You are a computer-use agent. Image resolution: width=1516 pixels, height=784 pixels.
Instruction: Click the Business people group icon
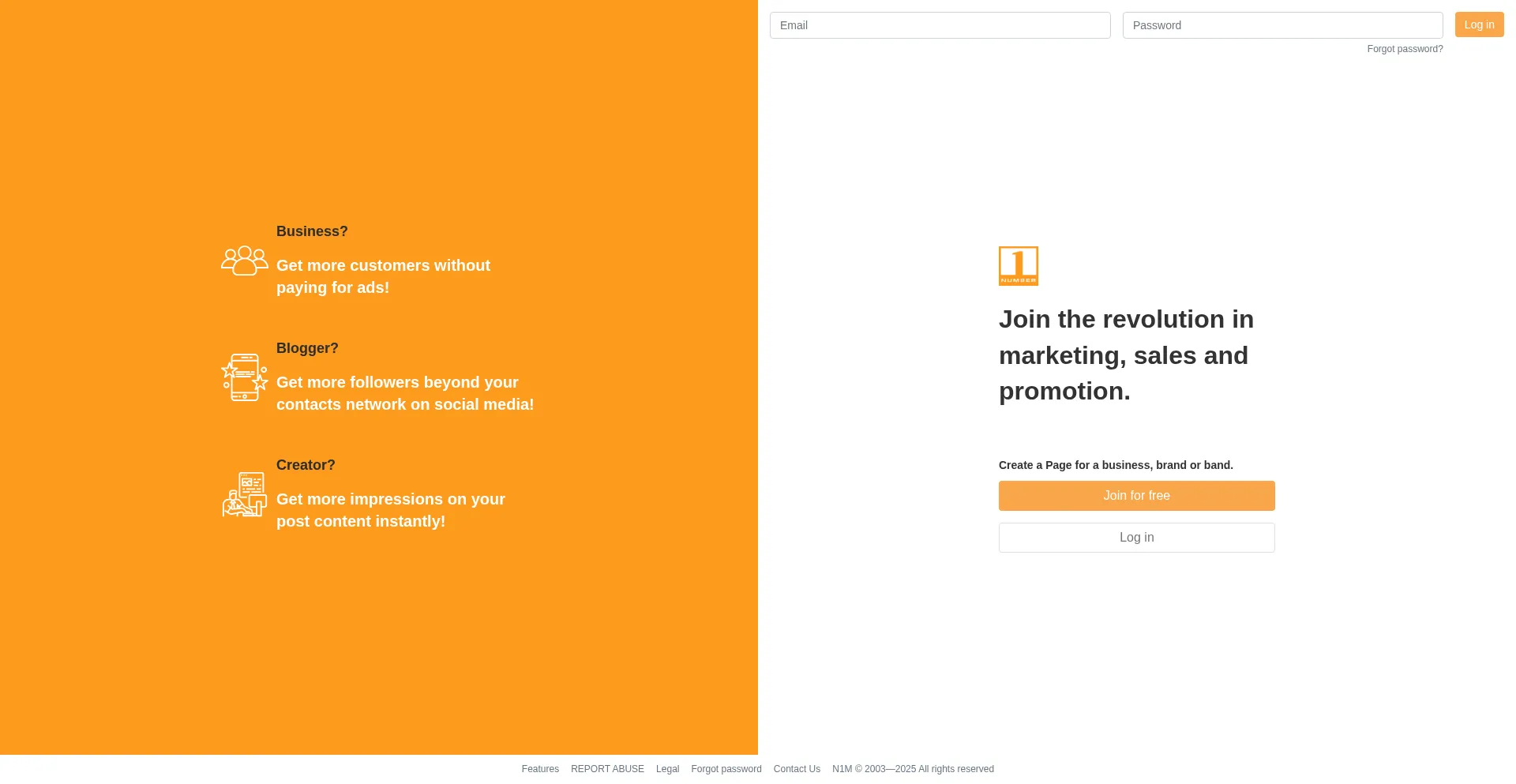click(x=244, y=261)
